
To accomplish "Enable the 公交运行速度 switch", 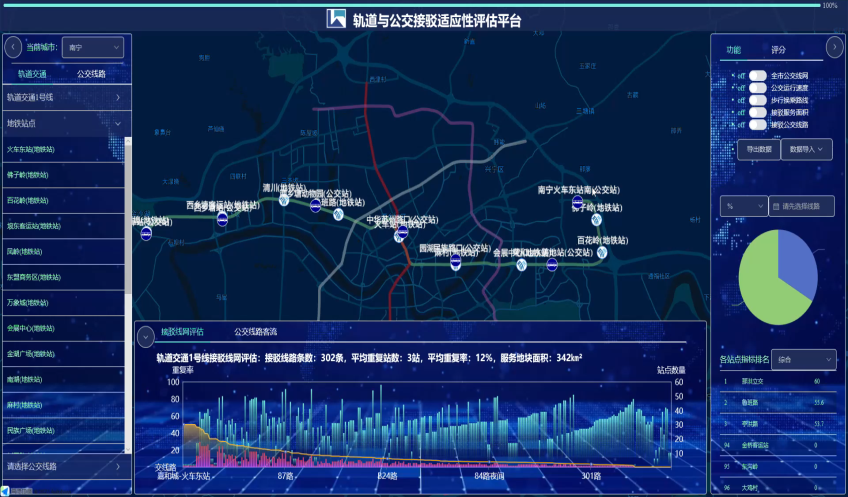I will pos(758,88).
